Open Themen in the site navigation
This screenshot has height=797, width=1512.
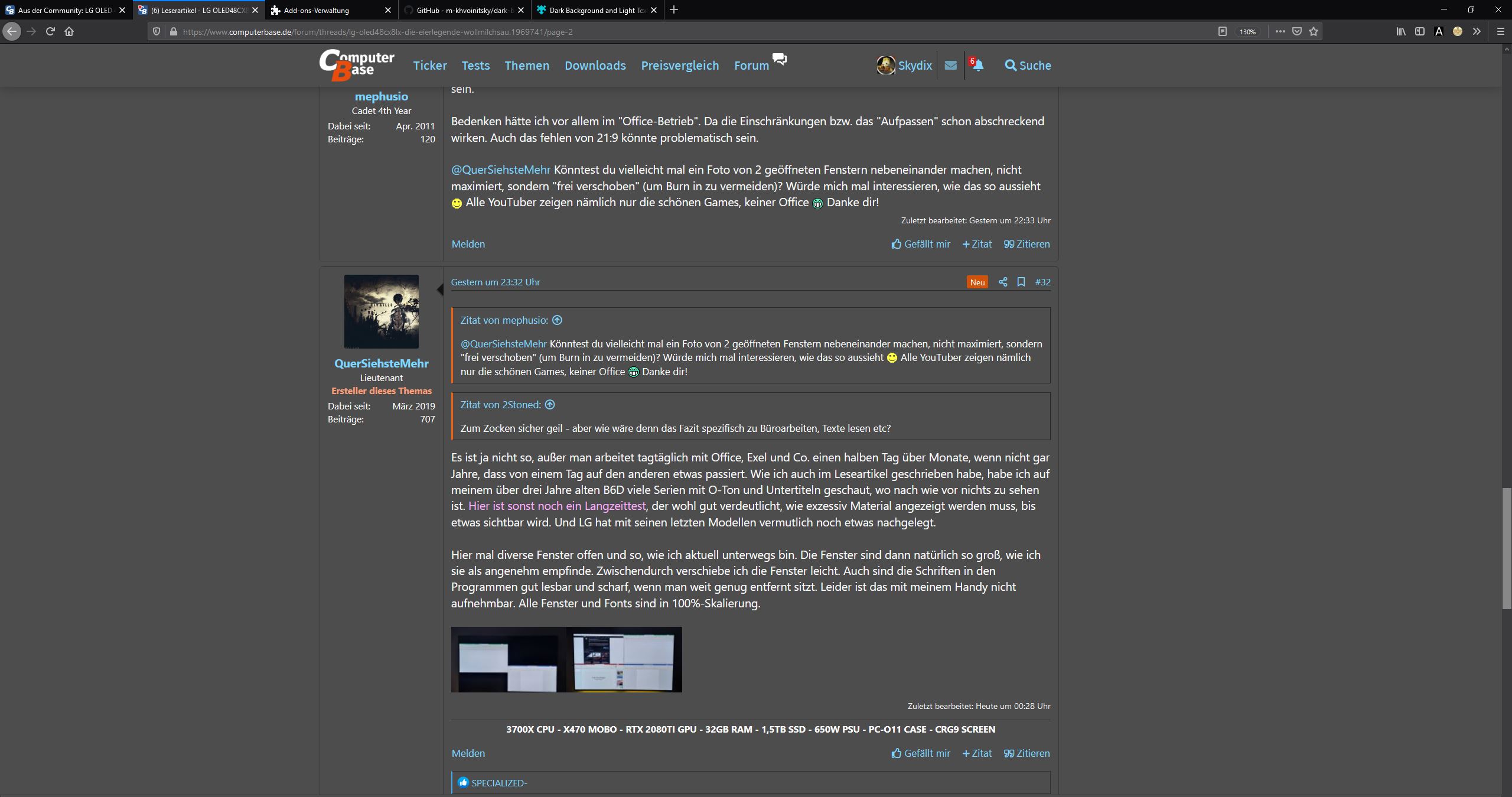point(526,66)
